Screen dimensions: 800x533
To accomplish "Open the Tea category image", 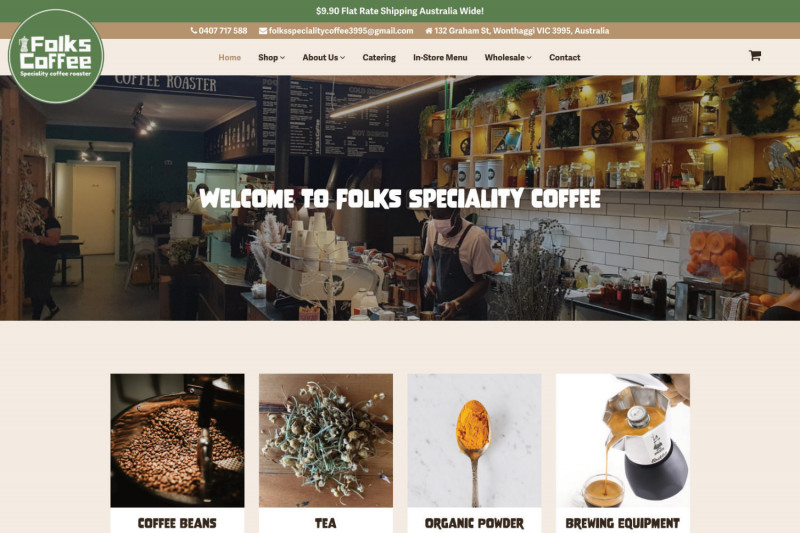I will pyautogui.click(x=326, y=440).
